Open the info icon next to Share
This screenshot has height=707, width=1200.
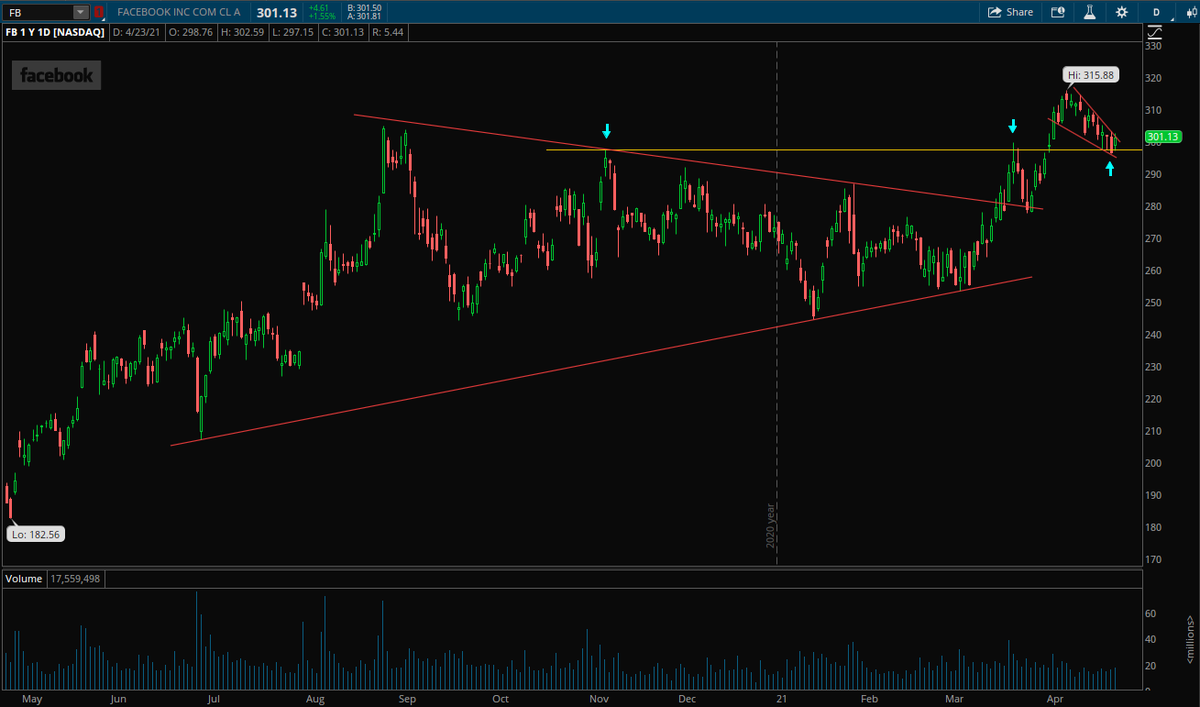click(1059, 12)
